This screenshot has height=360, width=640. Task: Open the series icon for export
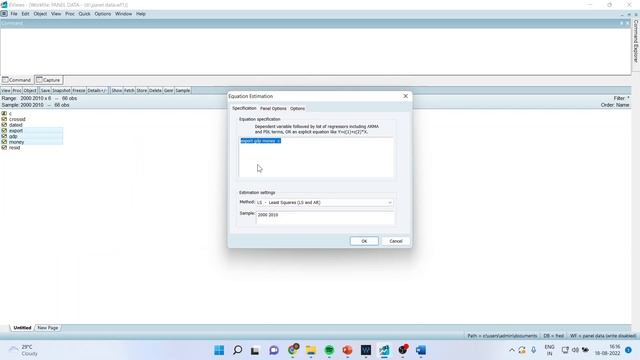pyautogui.click(x=4, y=131)
